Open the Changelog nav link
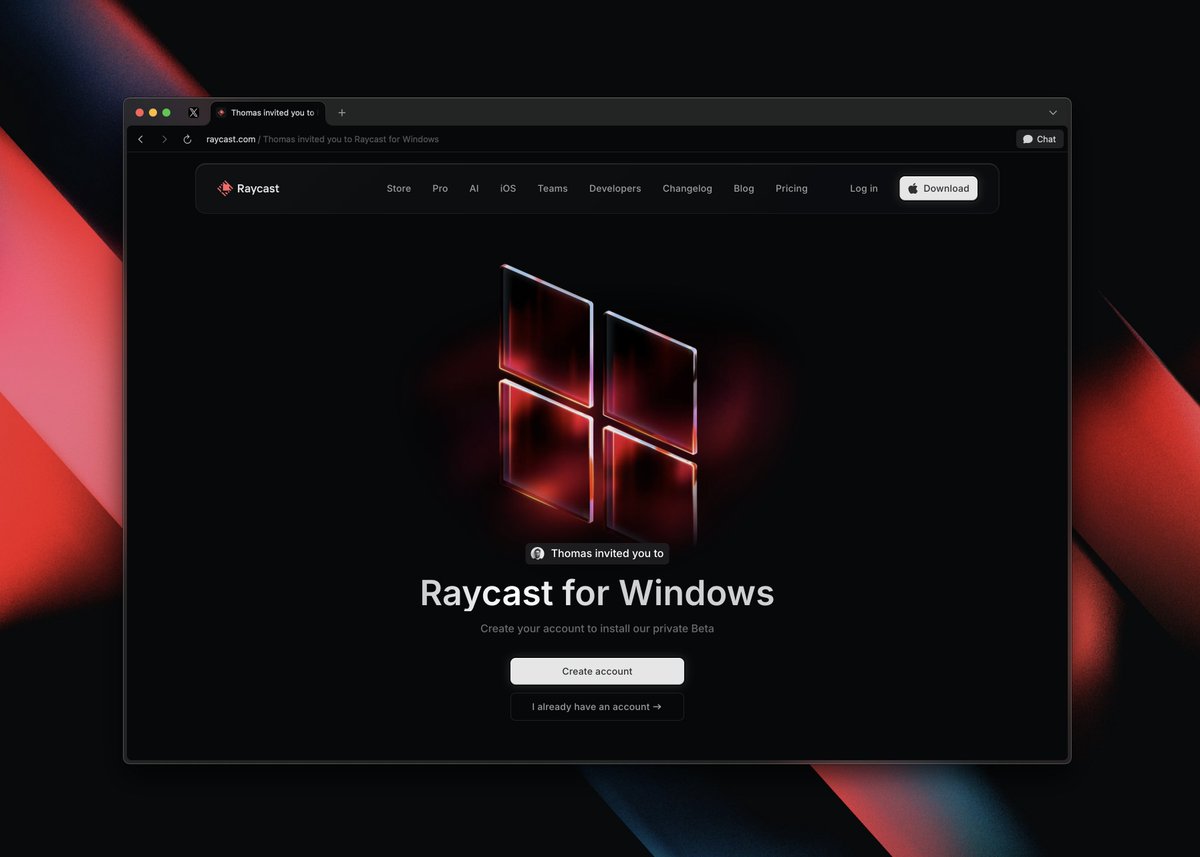This screenshot has width=1200, height=857. (x=687, y=188)
